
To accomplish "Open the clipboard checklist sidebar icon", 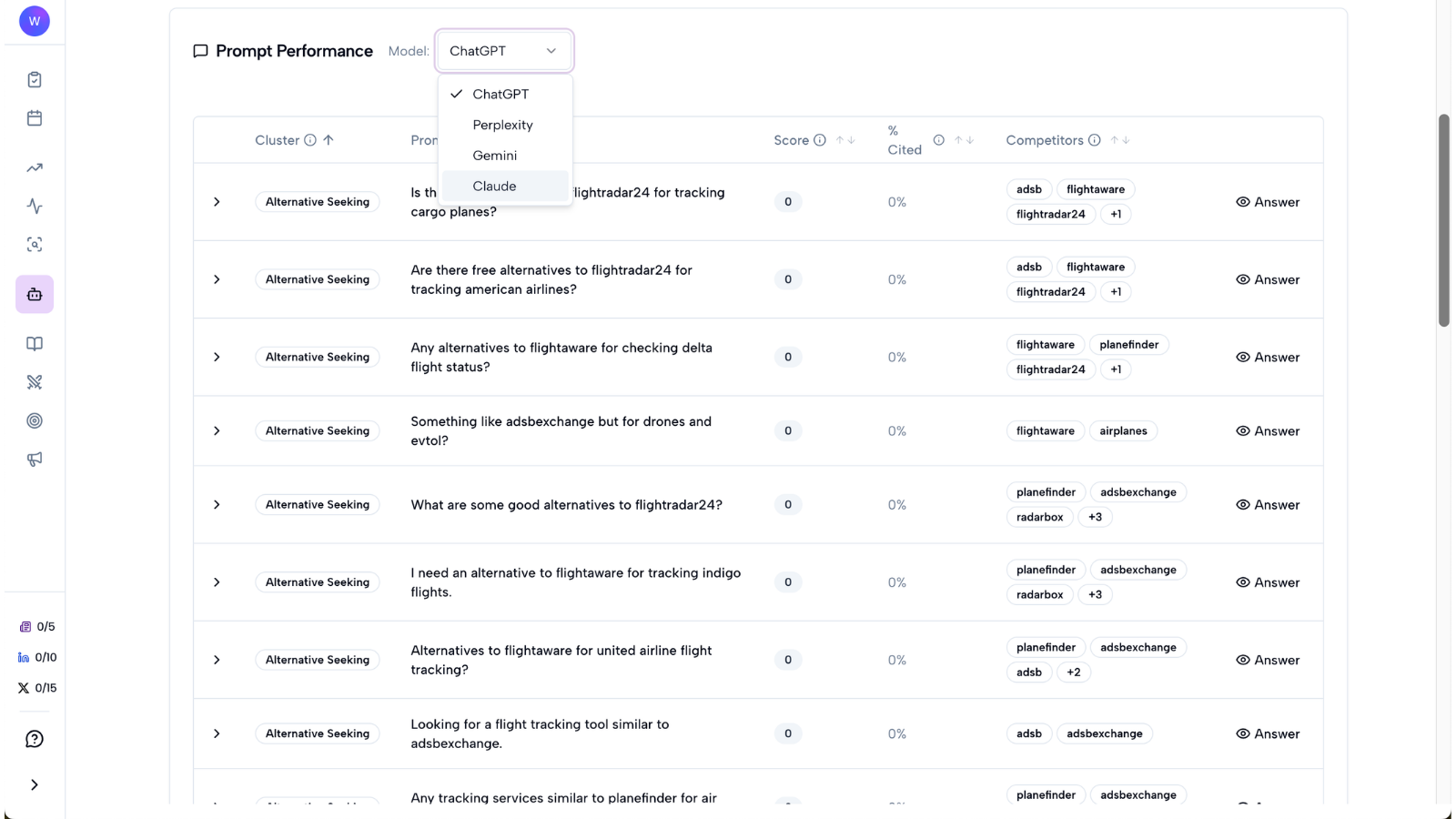I will coord(35,80).
